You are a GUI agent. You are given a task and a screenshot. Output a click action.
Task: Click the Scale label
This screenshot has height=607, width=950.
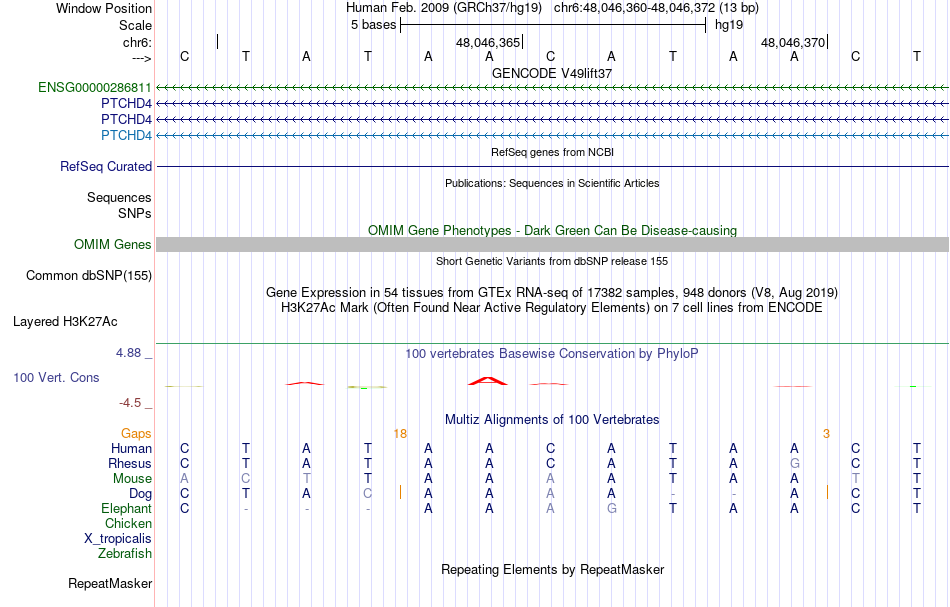coord(135,25)
